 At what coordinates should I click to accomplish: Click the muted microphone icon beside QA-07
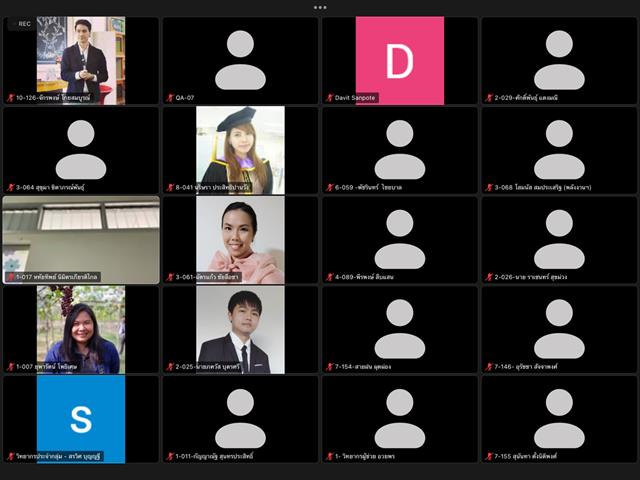tap(170, 98)
